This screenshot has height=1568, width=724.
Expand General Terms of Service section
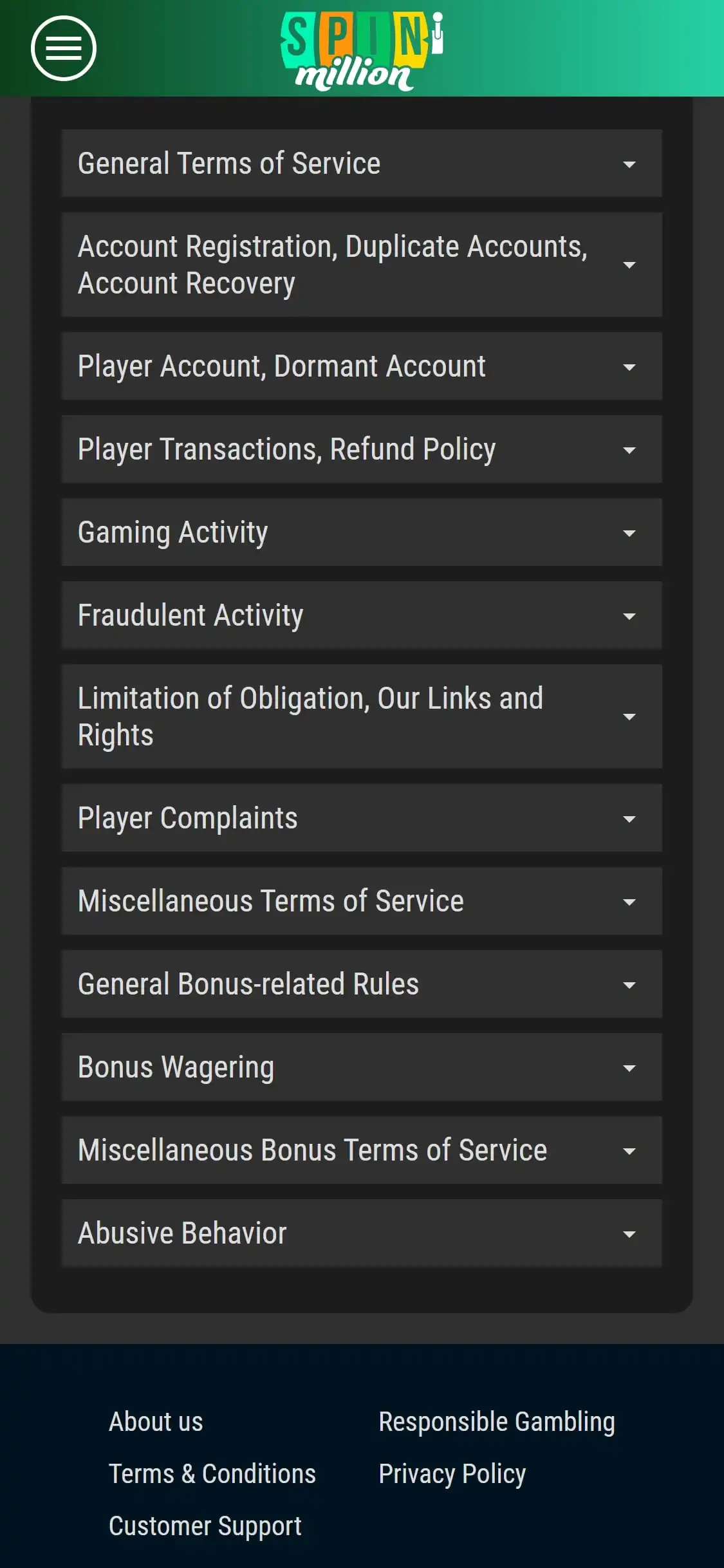[x=360, y=163]
